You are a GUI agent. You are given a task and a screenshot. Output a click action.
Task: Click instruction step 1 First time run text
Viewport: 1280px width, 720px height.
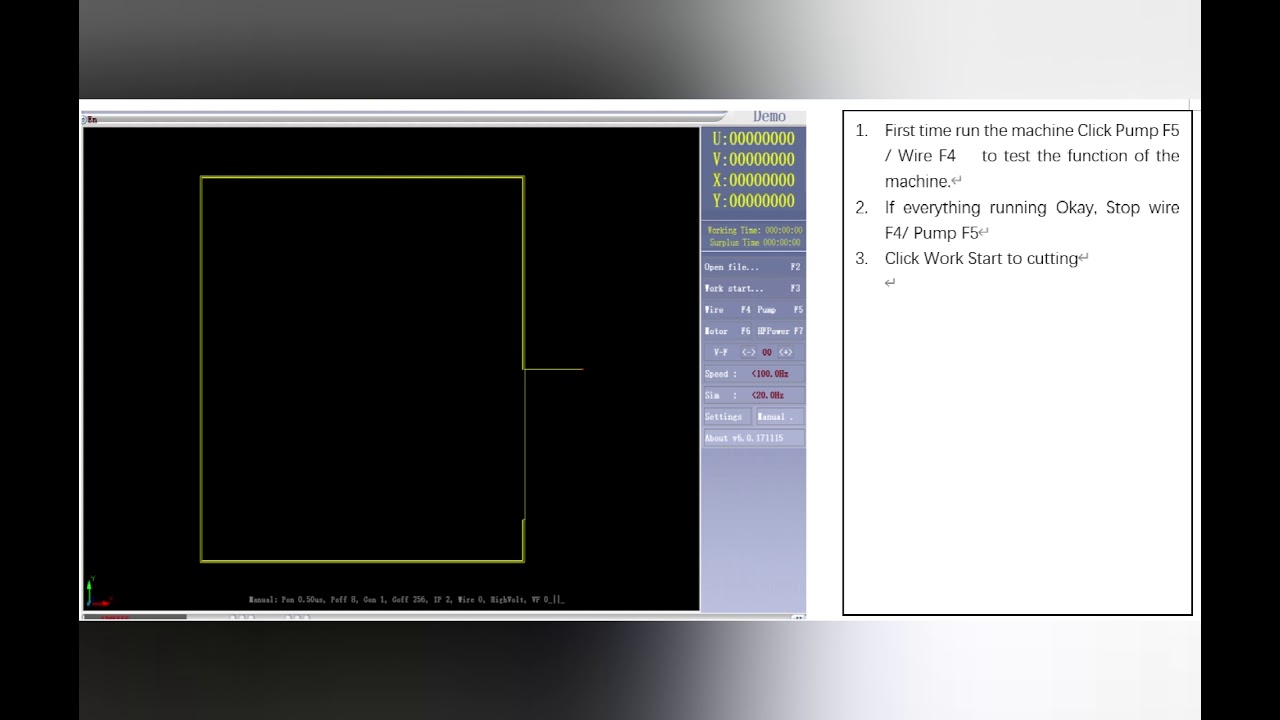point(1032,156)
